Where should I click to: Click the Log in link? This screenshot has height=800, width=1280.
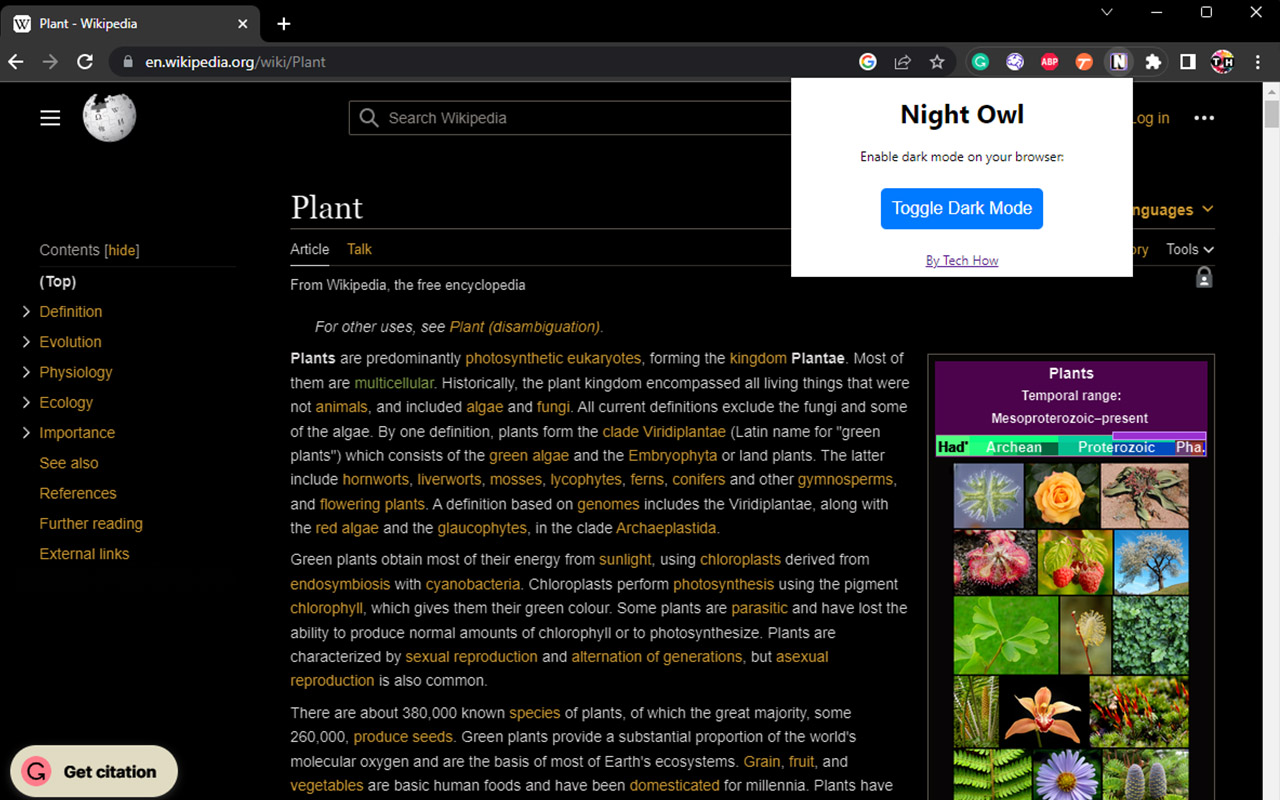pos(1150,118)
